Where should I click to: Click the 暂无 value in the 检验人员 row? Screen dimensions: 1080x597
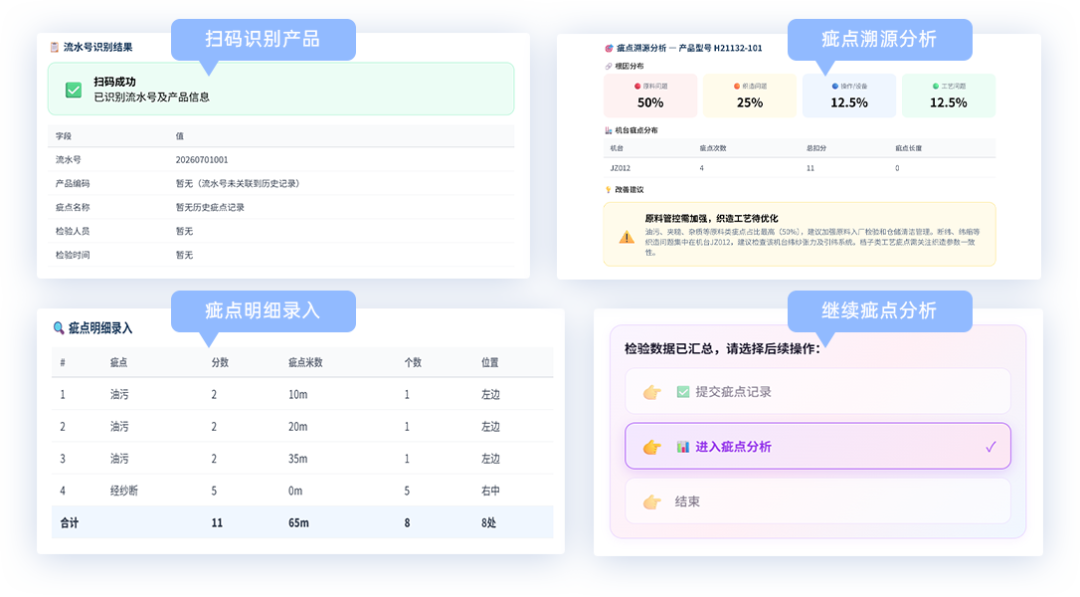(184, 231)
